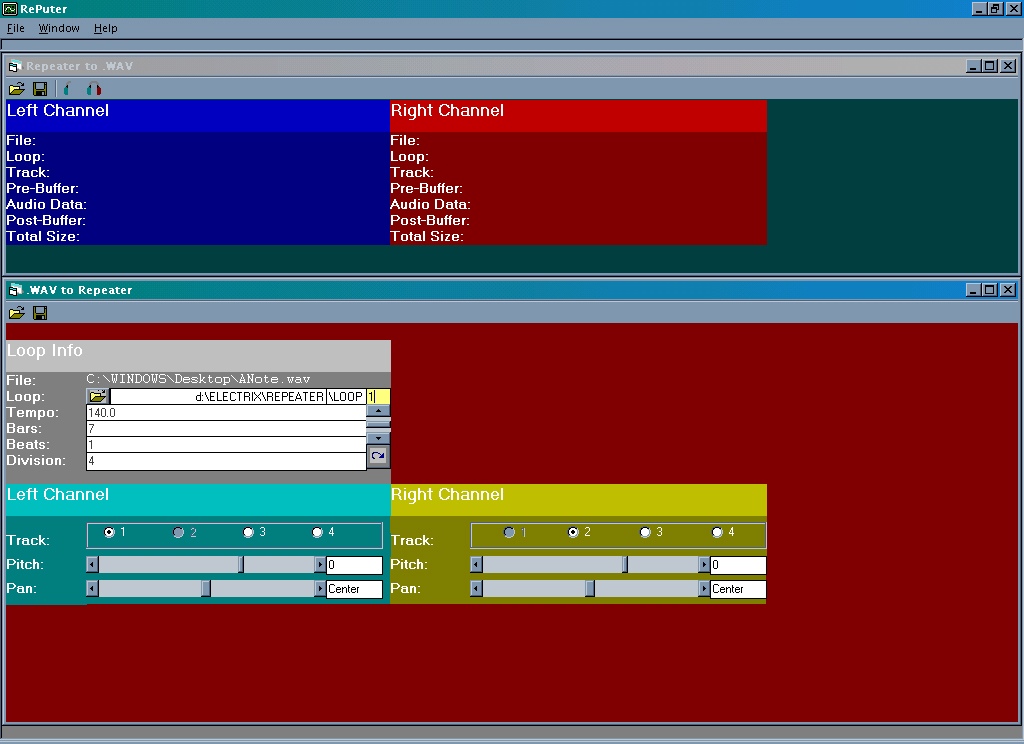This screenshot has height=744, width=1024.
Task: Open the Help menu
Action: tap(105, 28)
